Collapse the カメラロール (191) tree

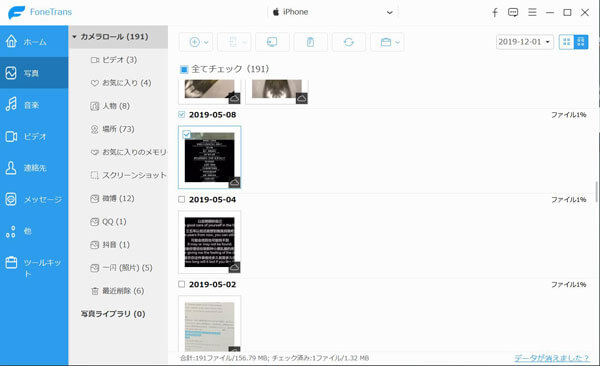point(75,37)
